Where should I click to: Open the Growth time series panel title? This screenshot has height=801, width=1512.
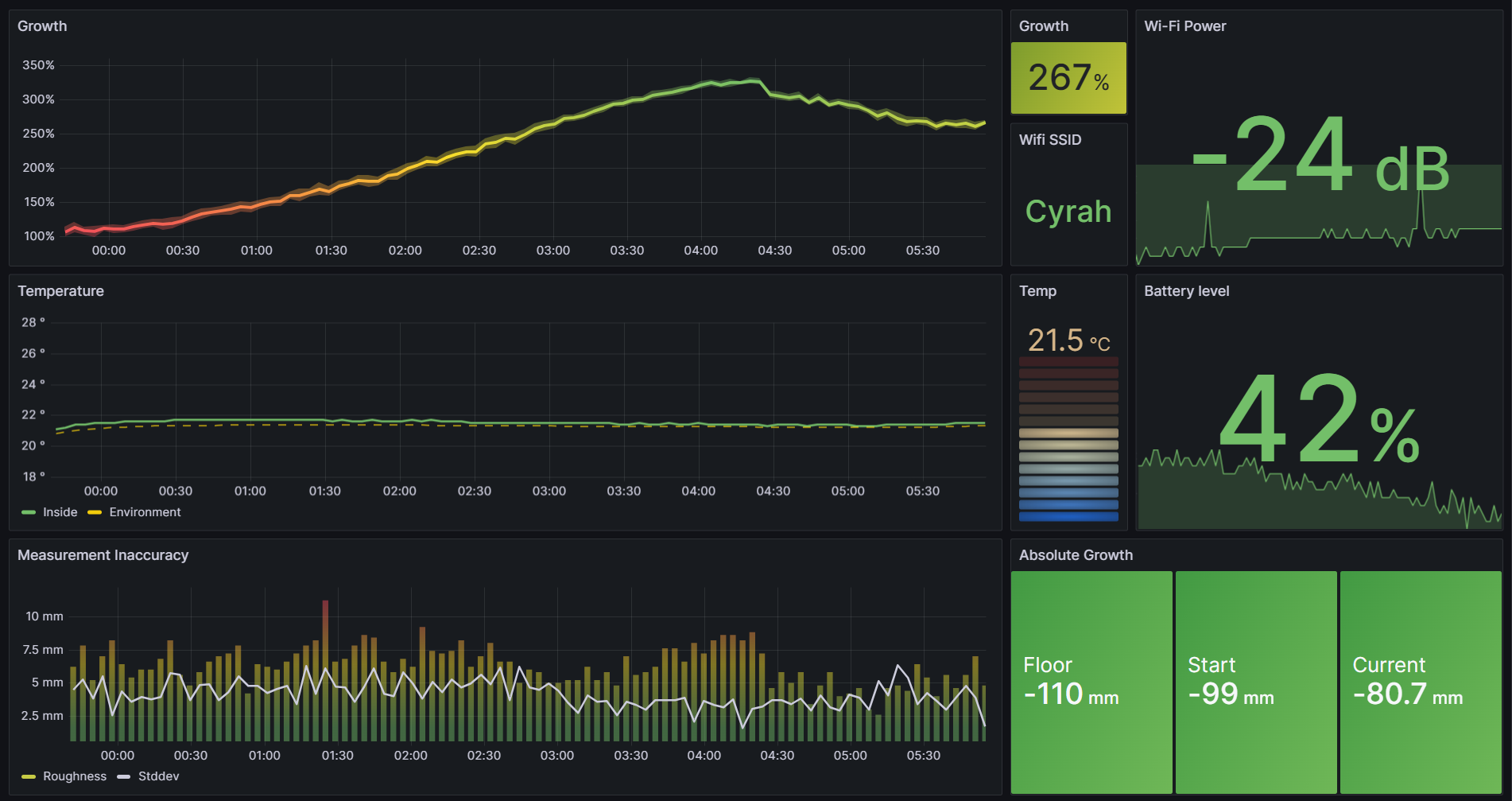point(42,26)
